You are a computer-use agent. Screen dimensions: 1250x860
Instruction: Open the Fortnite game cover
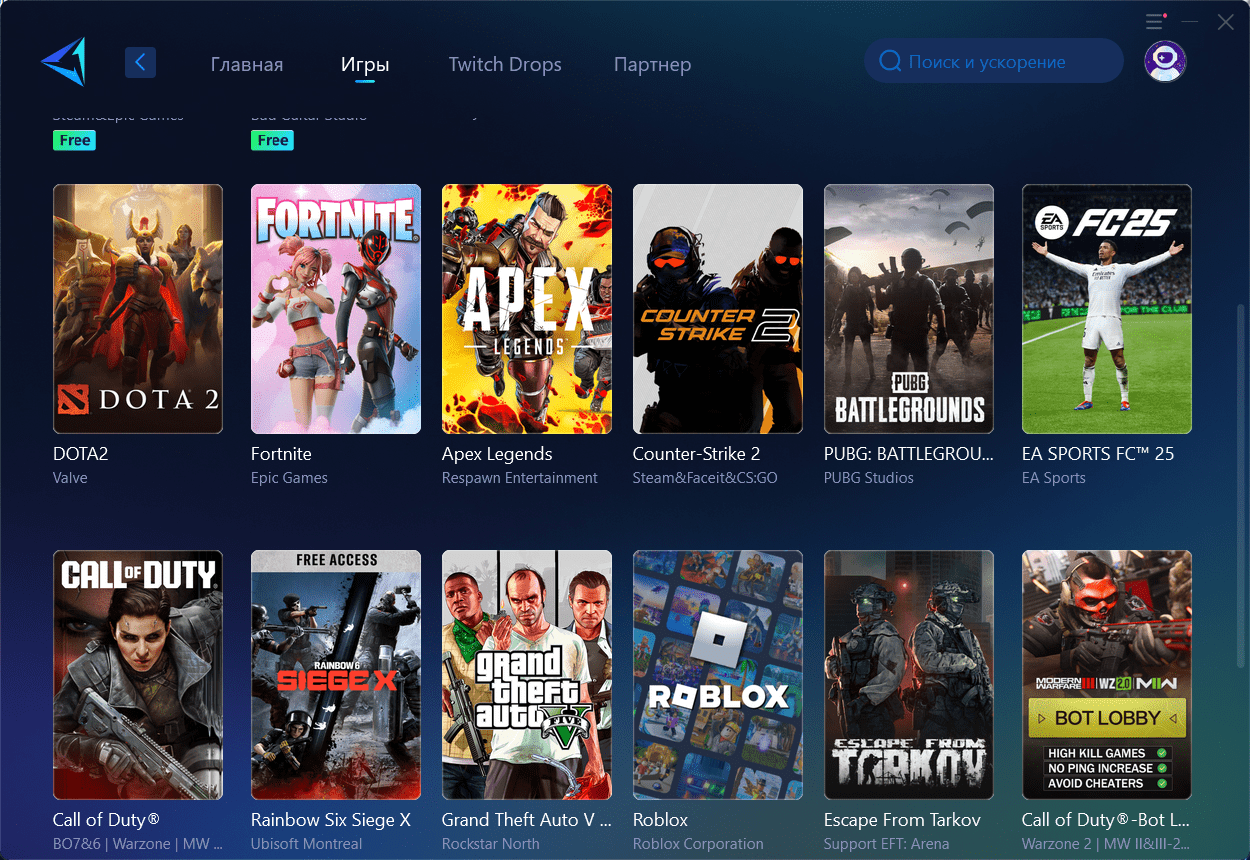[x=336, y=309]
